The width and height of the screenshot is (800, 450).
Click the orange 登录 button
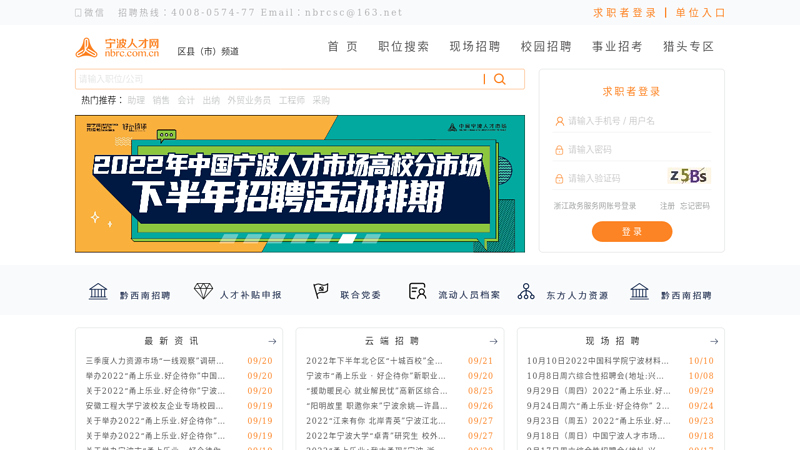(x=632, y=232)
